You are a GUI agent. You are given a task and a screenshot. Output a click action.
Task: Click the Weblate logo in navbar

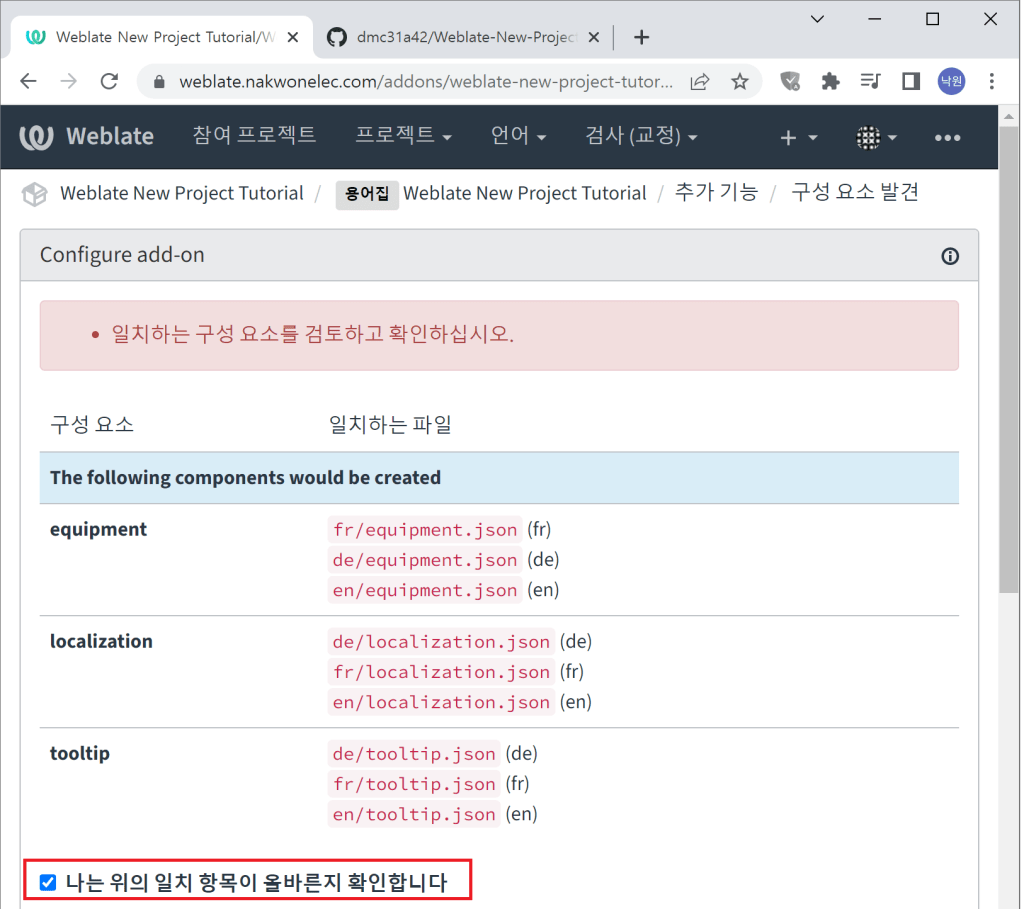[87, 137]
